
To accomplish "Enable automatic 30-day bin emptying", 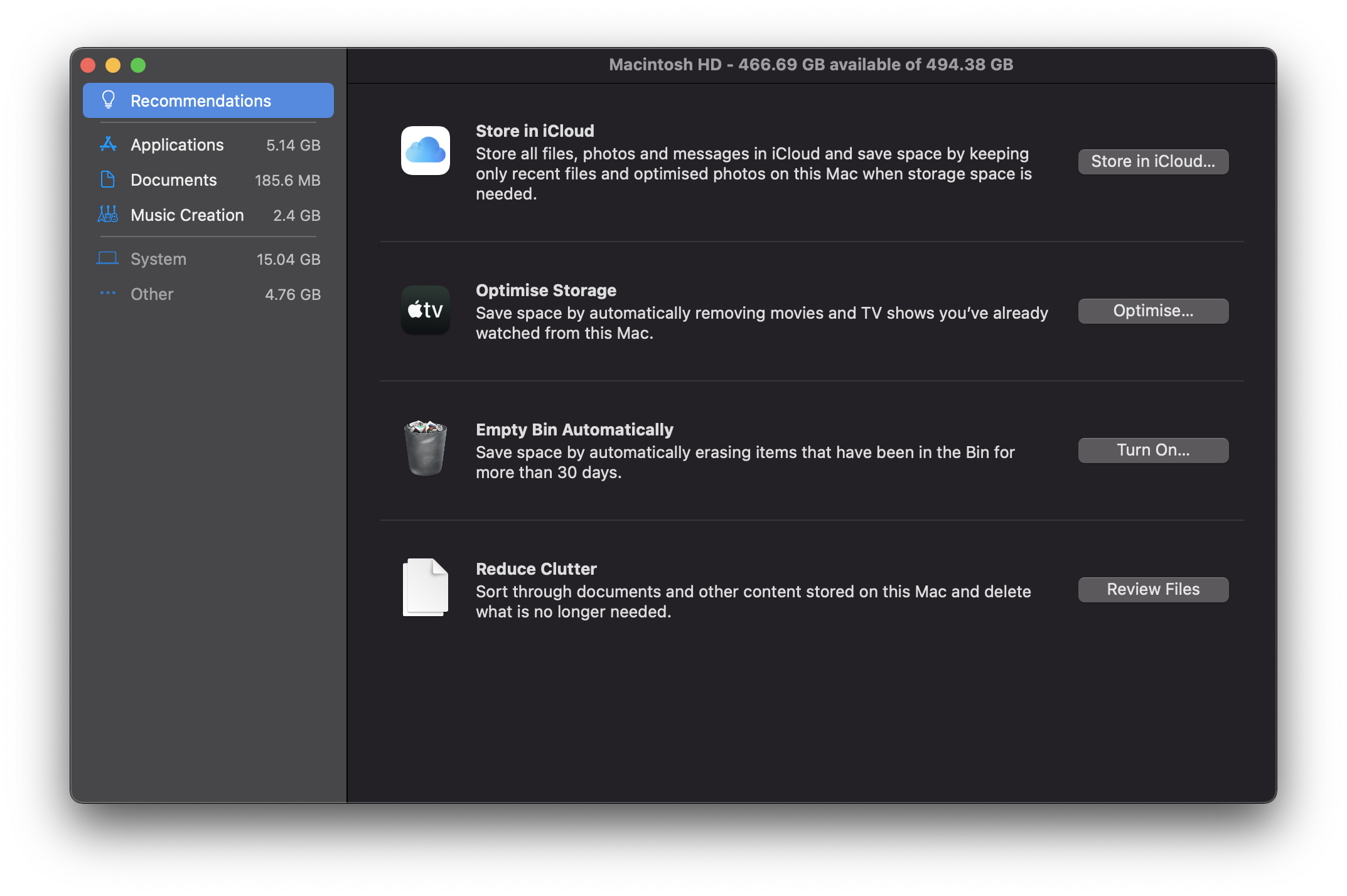I will coord(1152,449).
